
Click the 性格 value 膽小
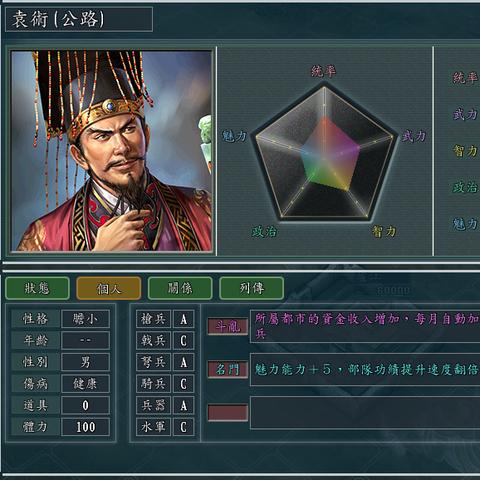[85, 319]
